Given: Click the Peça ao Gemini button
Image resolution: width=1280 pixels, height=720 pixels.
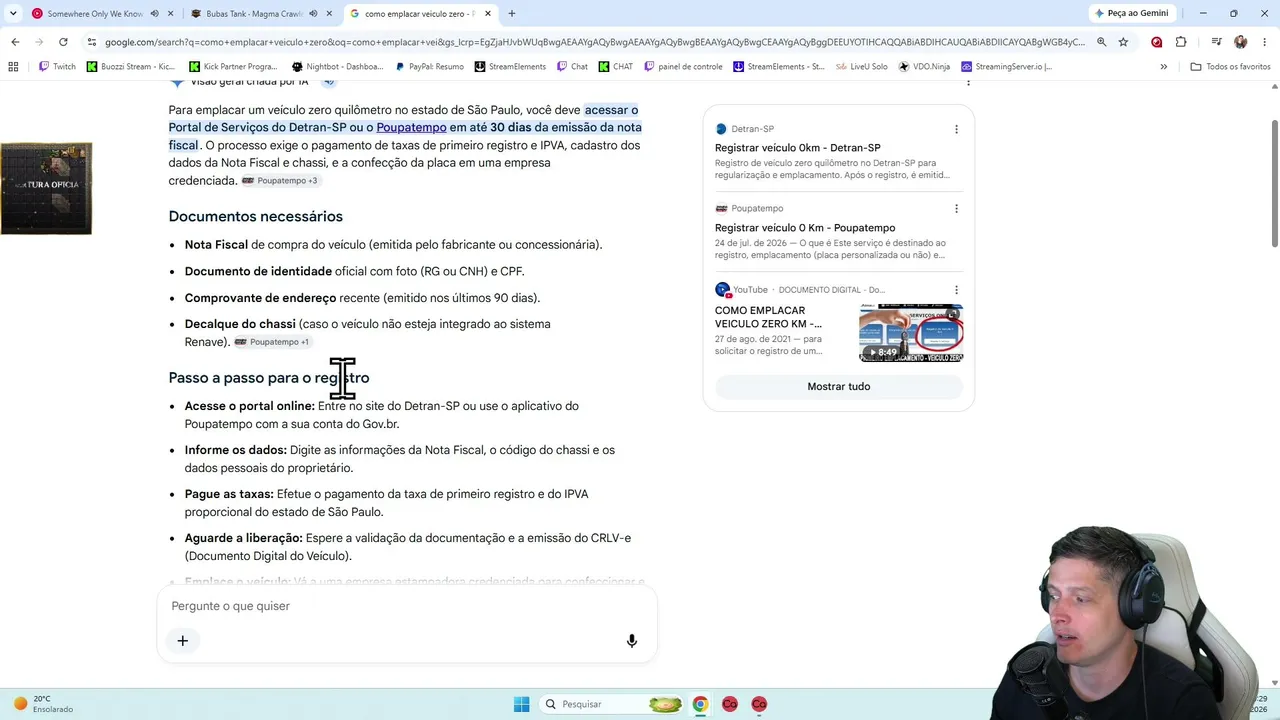Looking at the screenshot, I should pos(1131,14).
